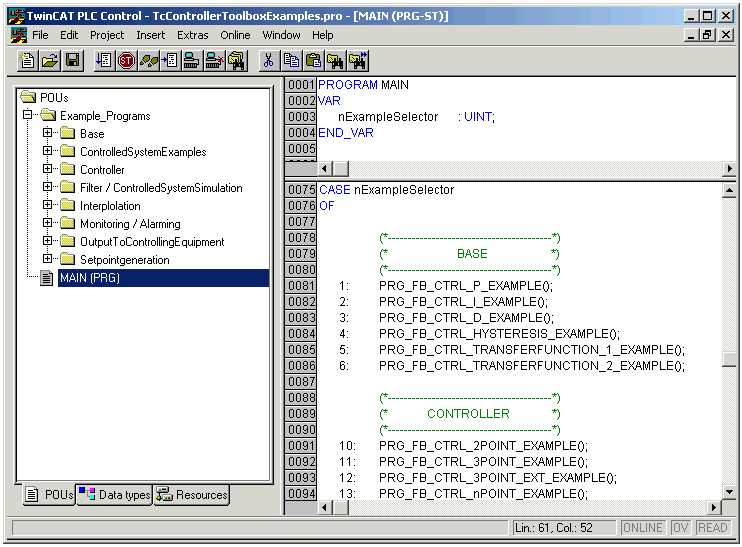Image resolution: width=742 pixels, height=547 pixels.
Task: Collapse the Example_Programs folder
Action: [x=27, y=115]
